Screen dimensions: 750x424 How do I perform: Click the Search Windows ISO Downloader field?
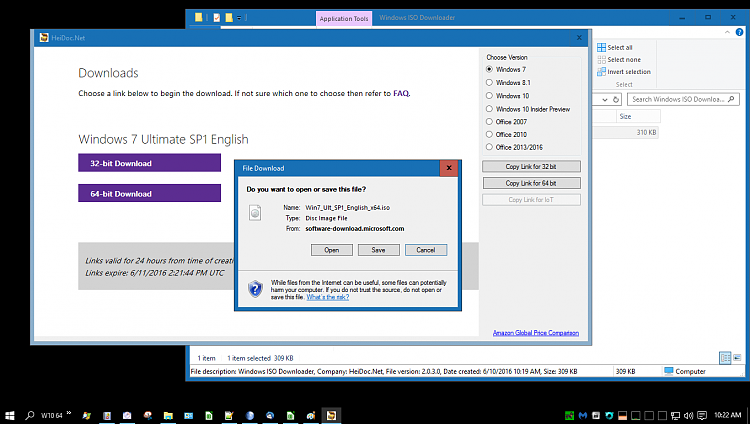pos(683,99)
